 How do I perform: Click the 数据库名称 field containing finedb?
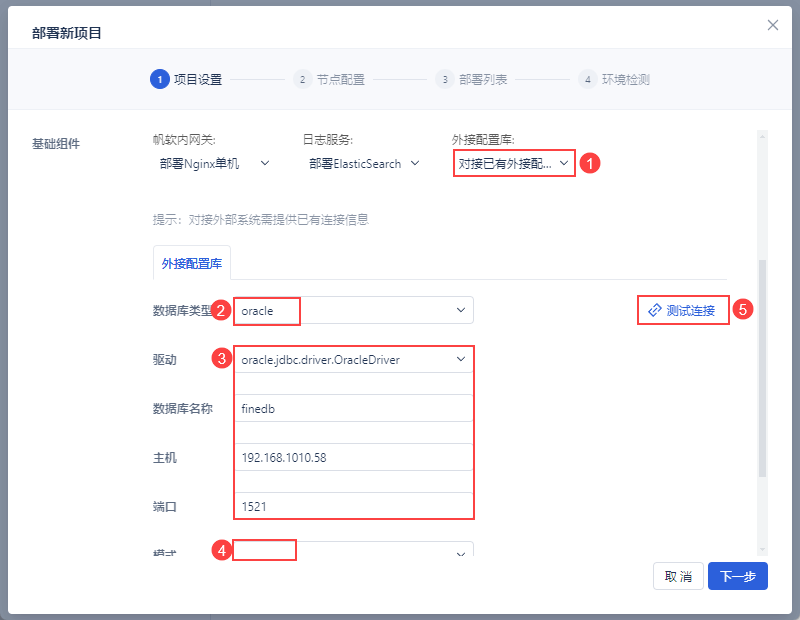[x=353, y=408]
